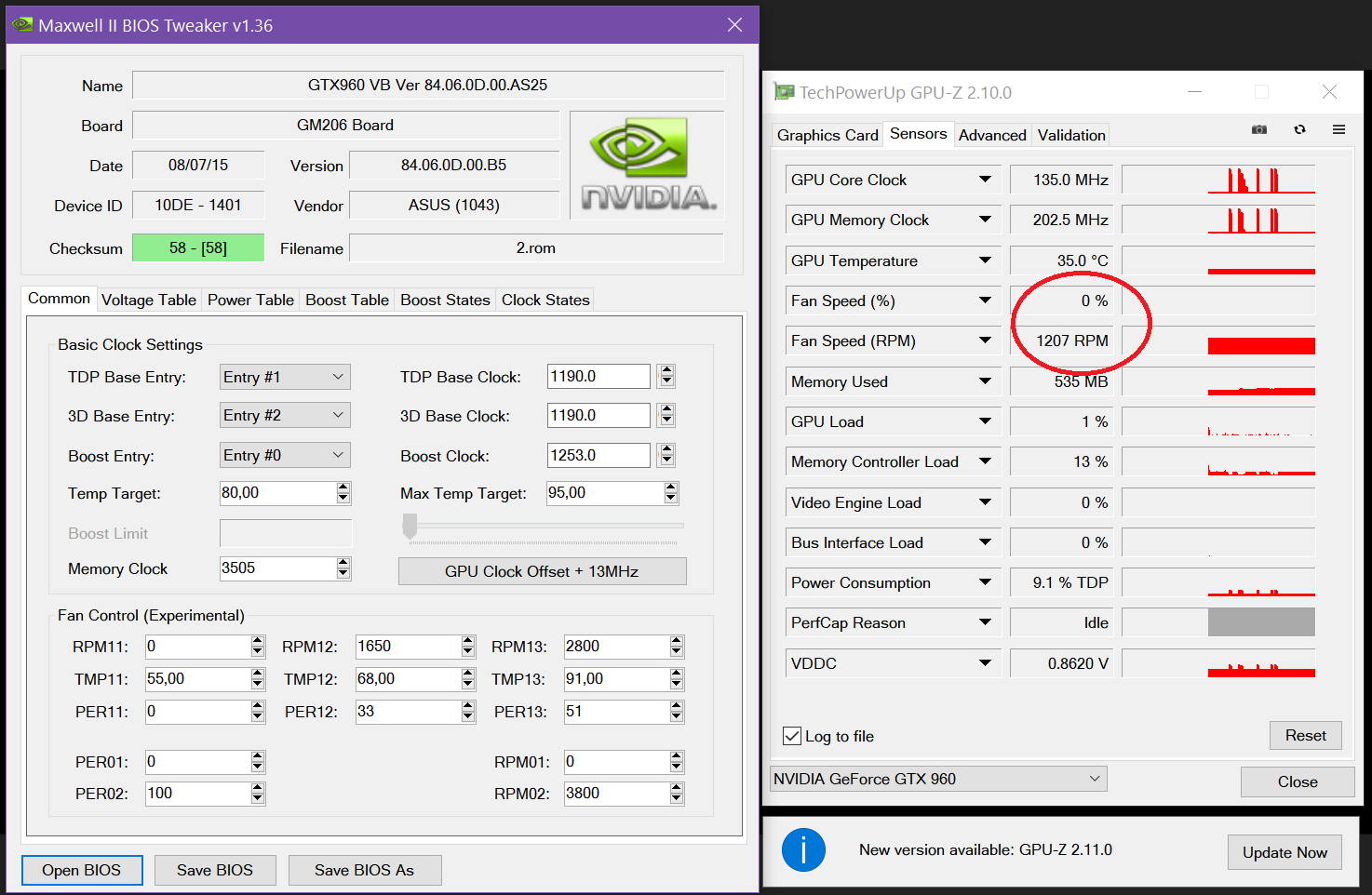Click the 3D Base Clock value field
Viewport: 1372px width, 895px height.
pyautogui.click(x=599, y=415)
